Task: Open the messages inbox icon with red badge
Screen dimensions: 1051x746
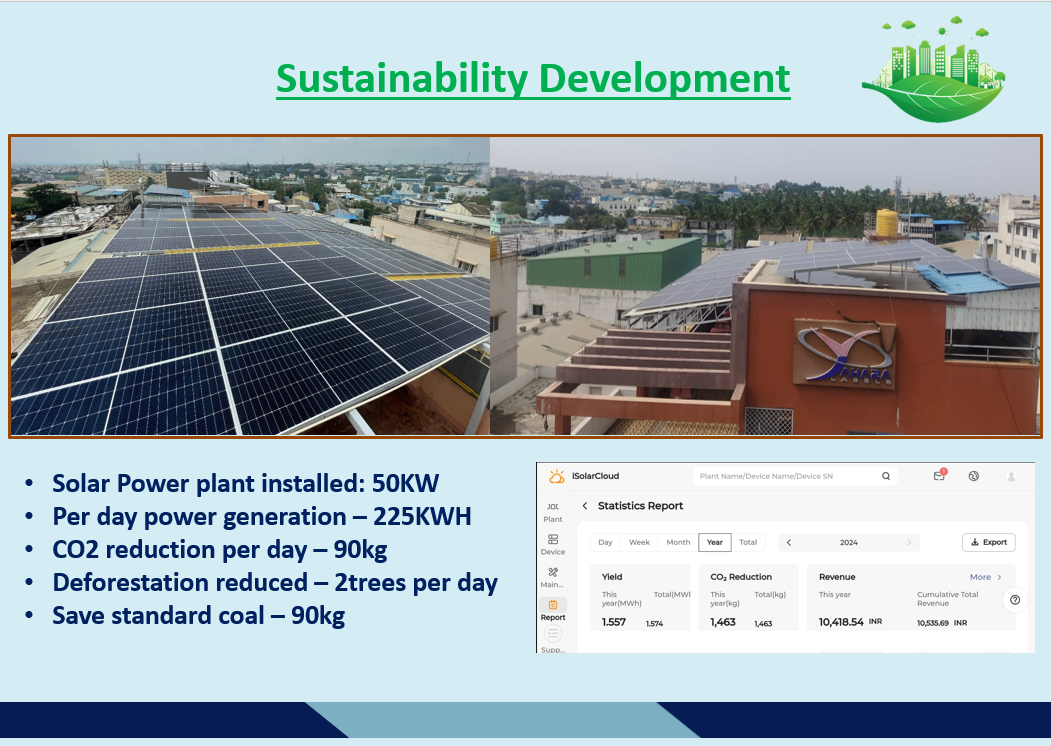Action: point(939,475)
